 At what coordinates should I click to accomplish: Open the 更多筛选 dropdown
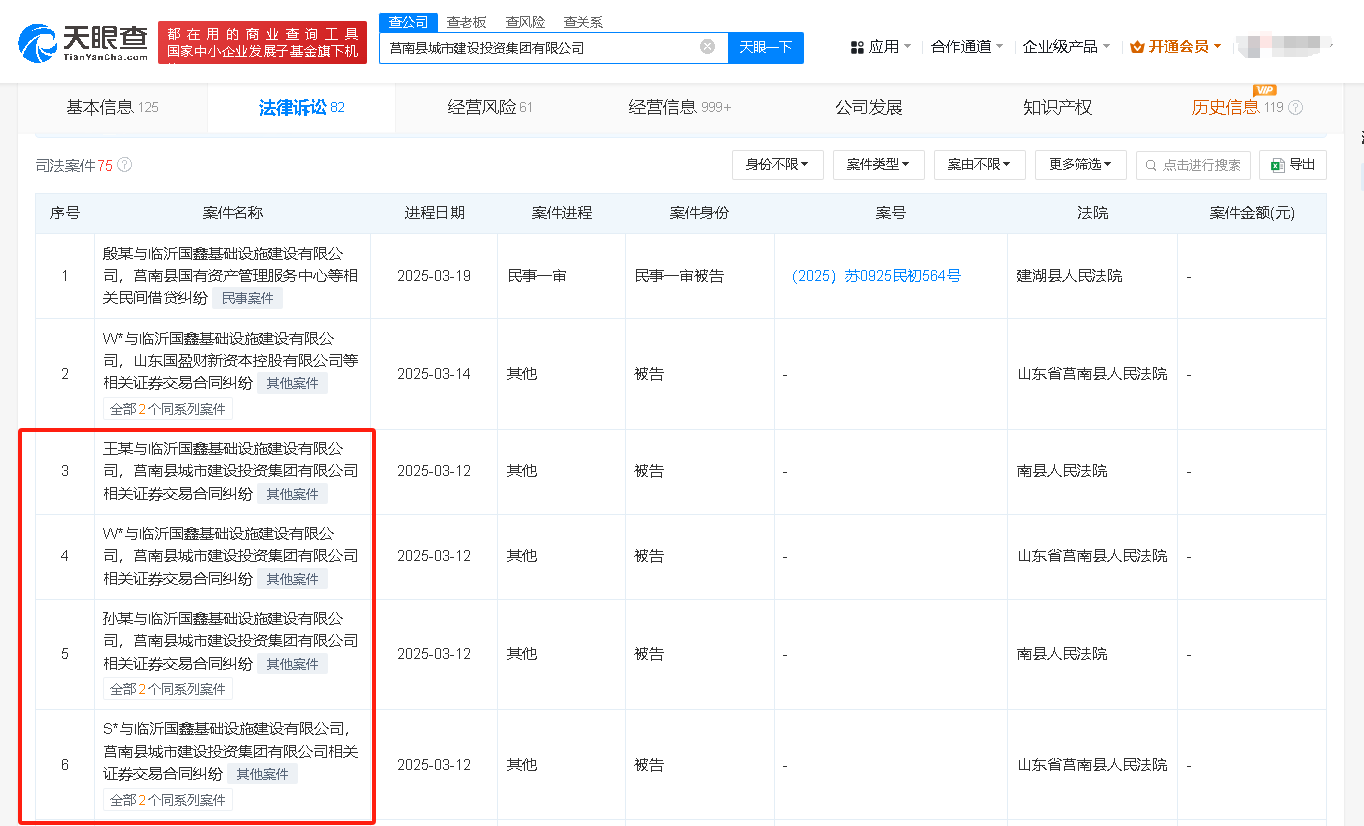point(1080,165)
